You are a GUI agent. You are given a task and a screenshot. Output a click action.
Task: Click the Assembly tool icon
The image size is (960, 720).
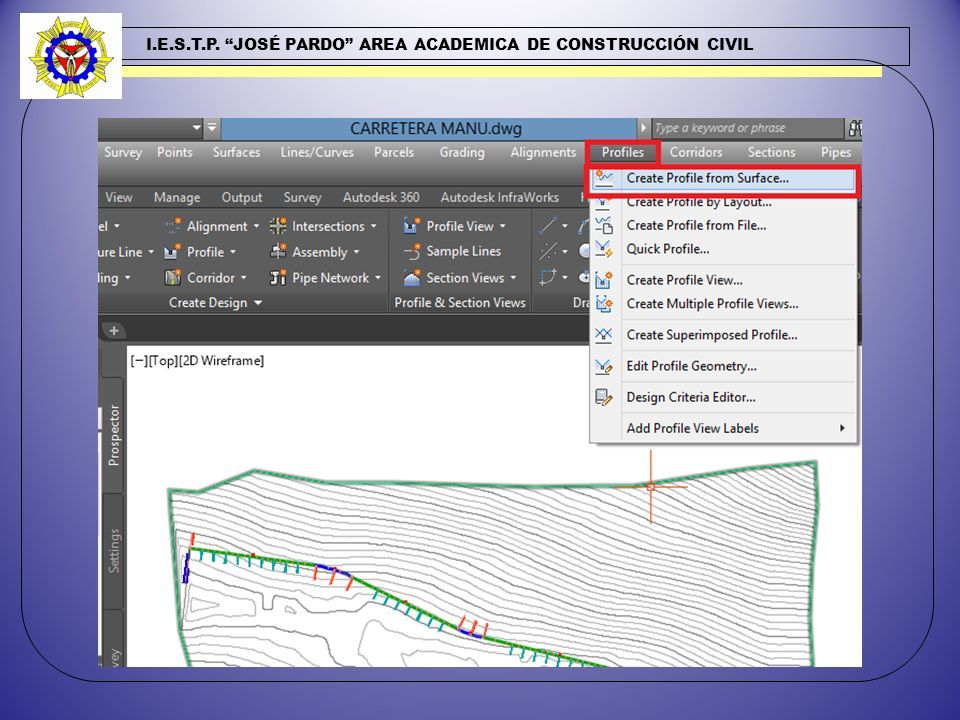click(x=278, y=252)
